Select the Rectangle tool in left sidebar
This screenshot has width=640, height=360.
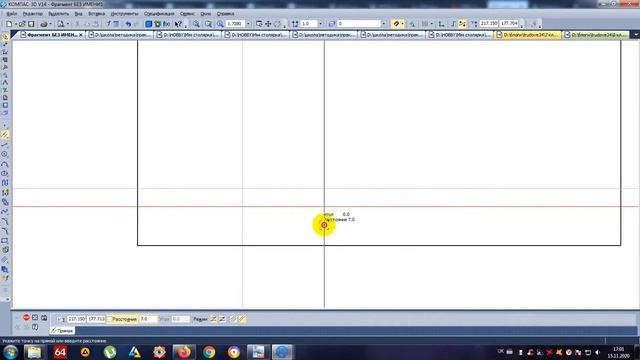click(x=5, y=241)
